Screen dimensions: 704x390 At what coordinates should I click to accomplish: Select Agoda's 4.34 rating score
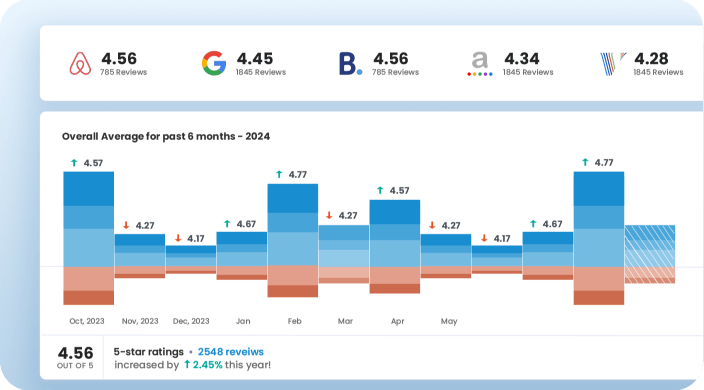click(x=522, y=59)
